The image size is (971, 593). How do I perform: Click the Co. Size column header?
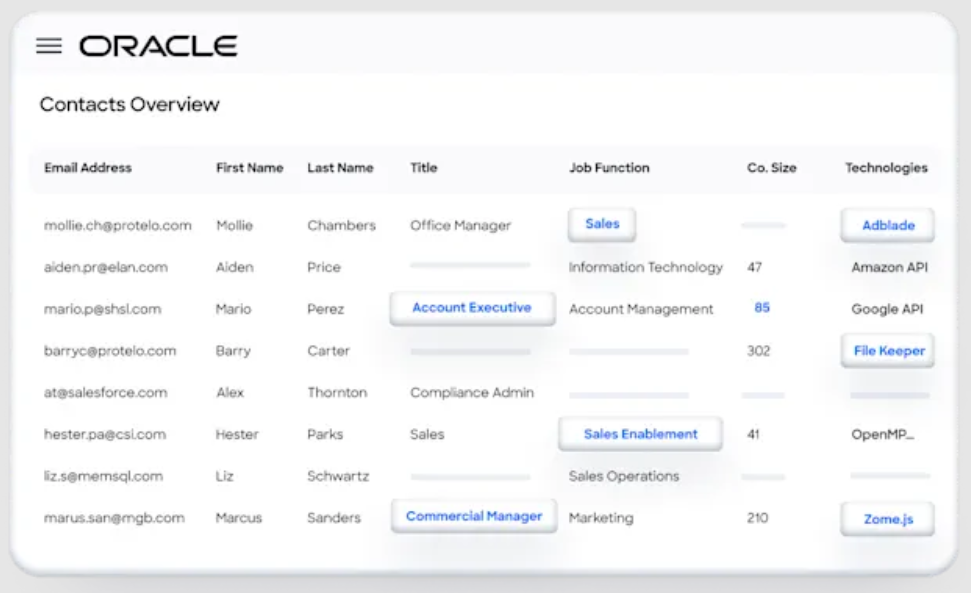point(772,168)
